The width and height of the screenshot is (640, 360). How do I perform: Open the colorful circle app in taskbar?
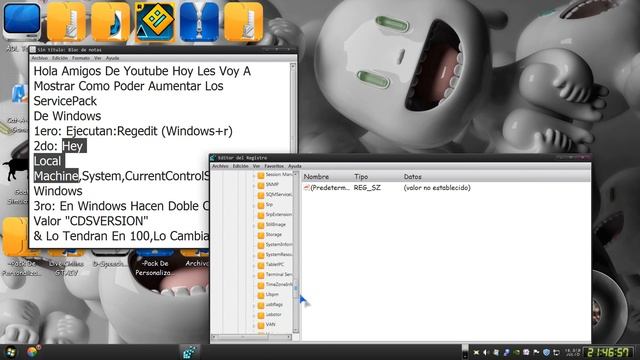click(x=32, y=352)
